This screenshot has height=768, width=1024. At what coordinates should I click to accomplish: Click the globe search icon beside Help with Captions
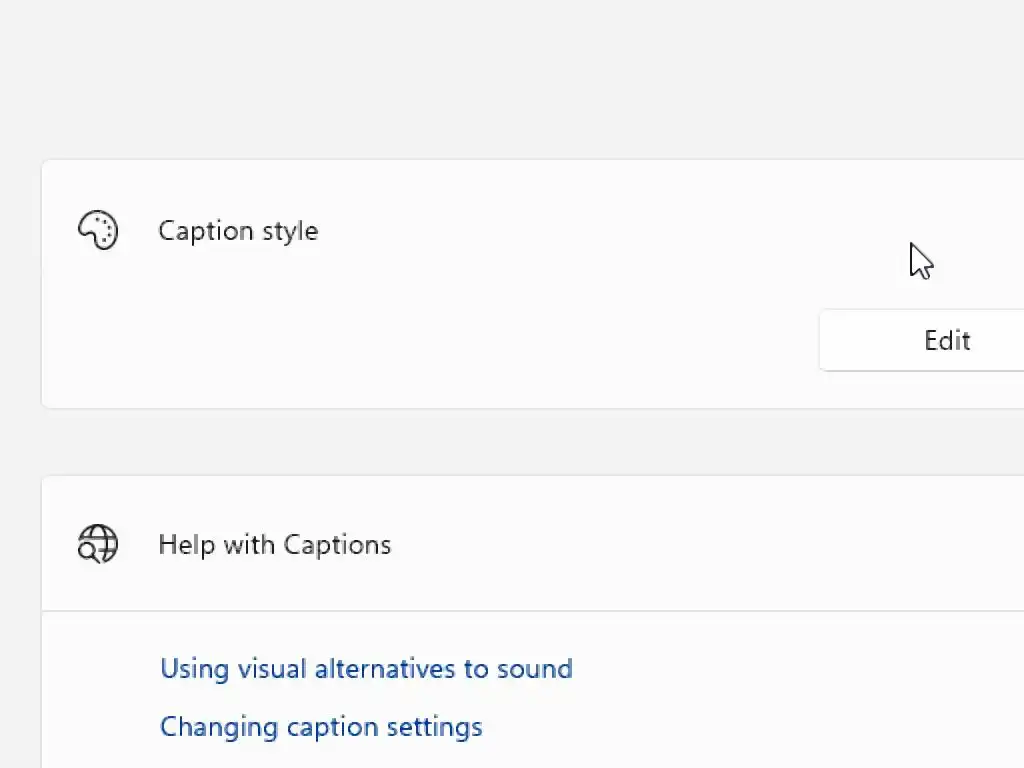click(98, 545)
